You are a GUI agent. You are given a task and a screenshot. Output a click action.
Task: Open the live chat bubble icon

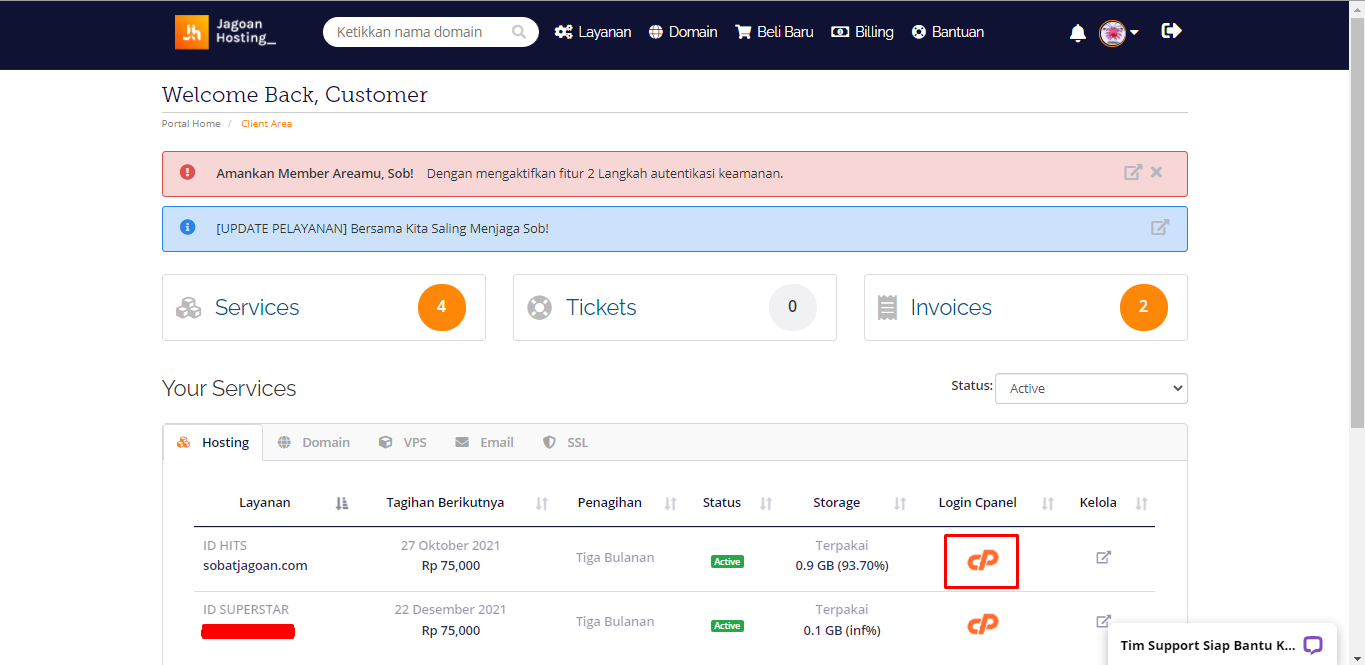click(1313, 645)
